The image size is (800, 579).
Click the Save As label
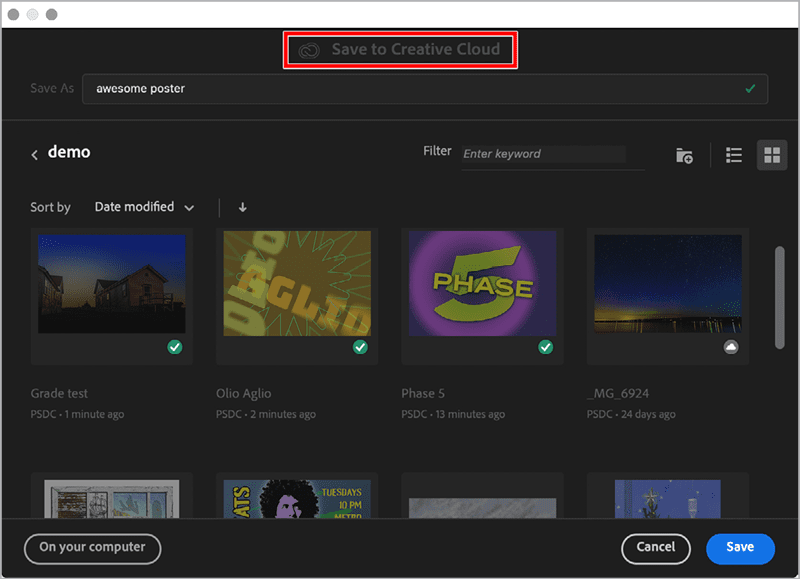[52, 88]
